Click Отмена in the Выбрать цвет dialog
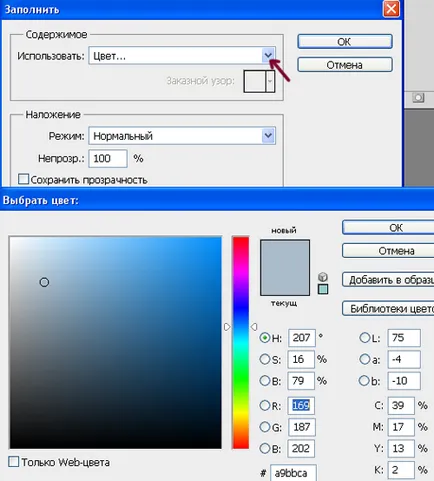The width and height of the screenshot is (434, 481). point(388,251)
